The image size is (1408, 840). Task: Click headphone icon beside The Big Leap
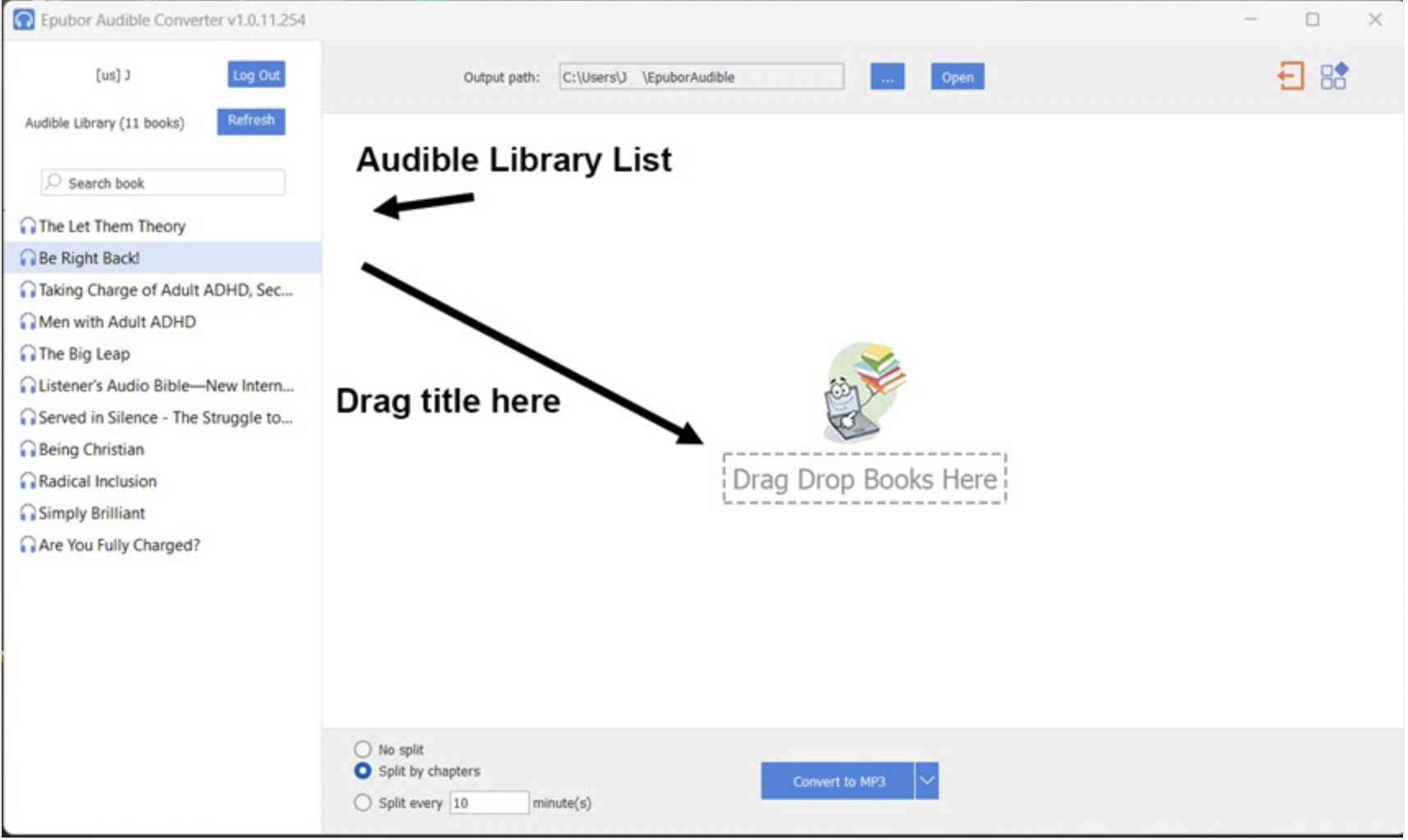pos(29,354)
